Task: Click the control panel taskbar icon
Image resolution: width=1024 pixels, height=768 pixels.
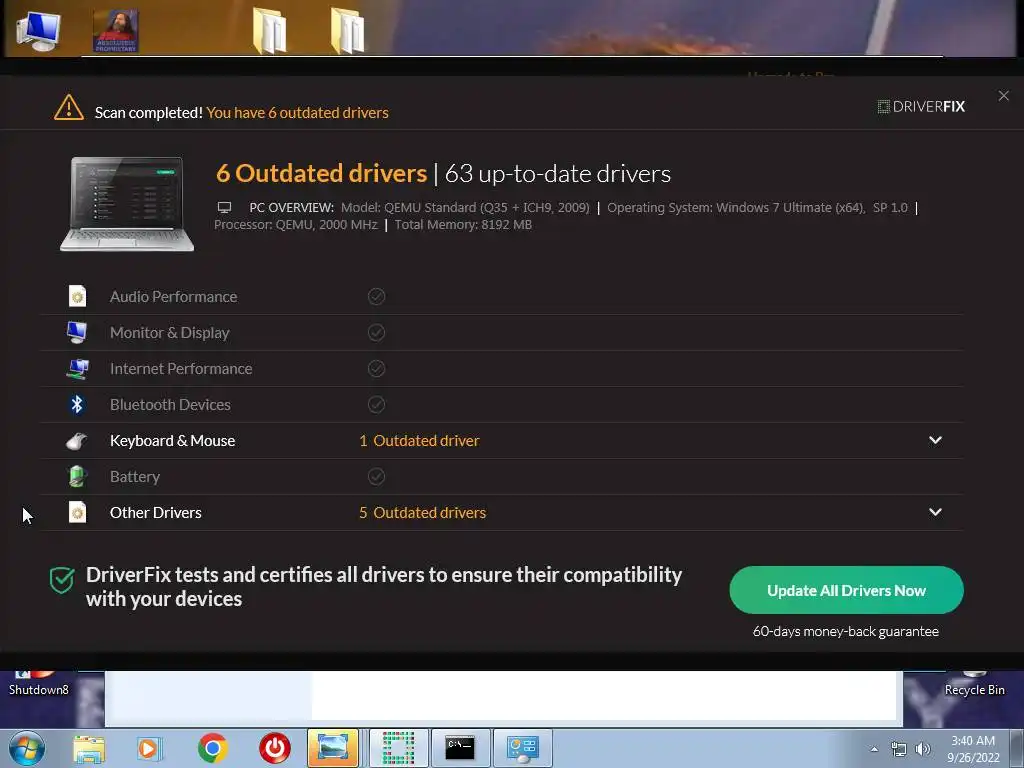Action: 522,748
